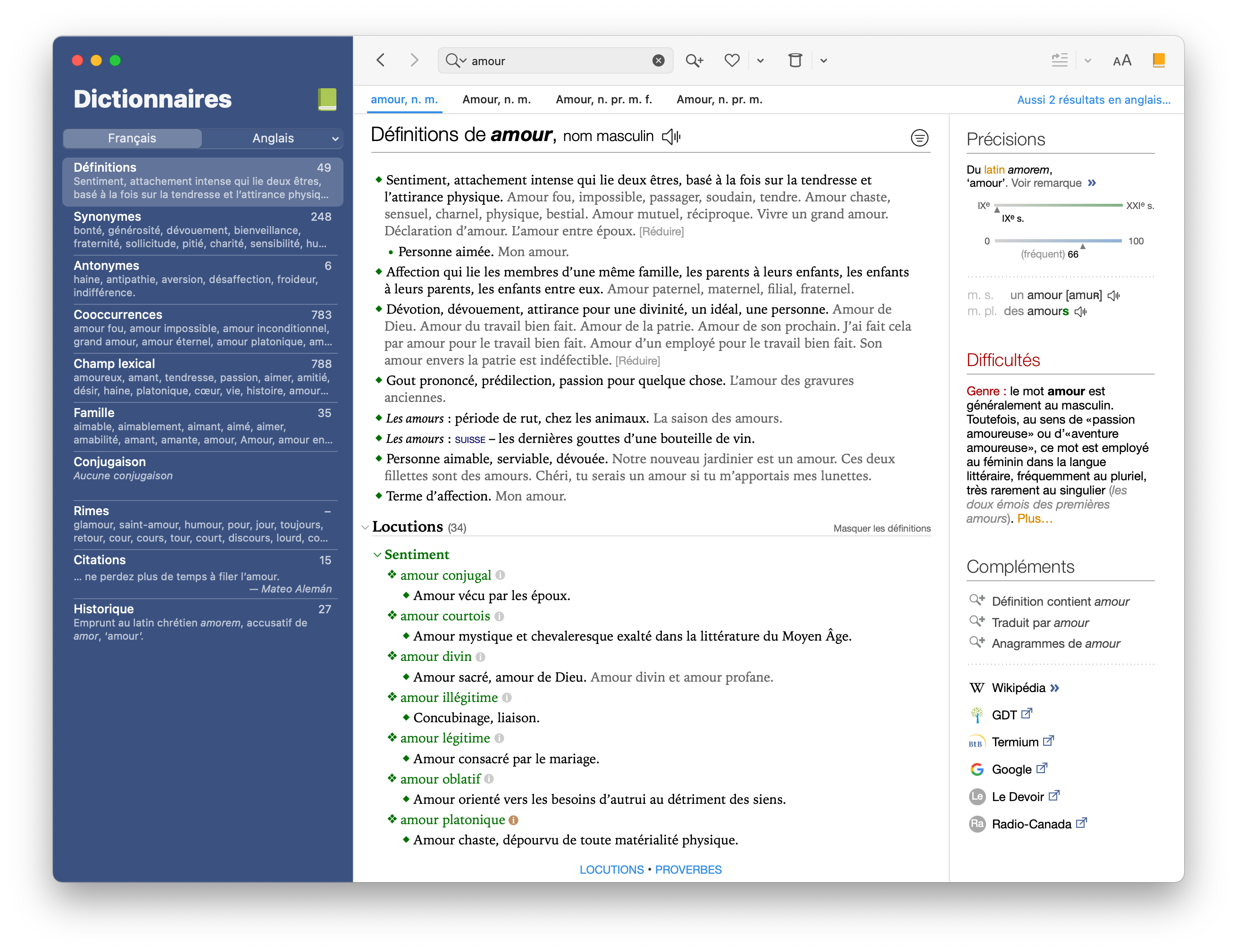Select Amour, n. pr. m. tab
Viewport: 1237px width, 952px height.
tap(719, 100)
